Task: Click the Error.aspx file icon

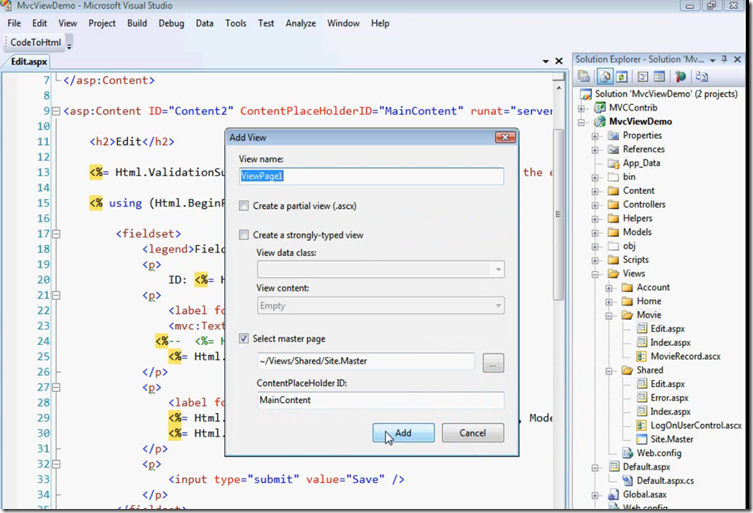Action: (641, 398)
